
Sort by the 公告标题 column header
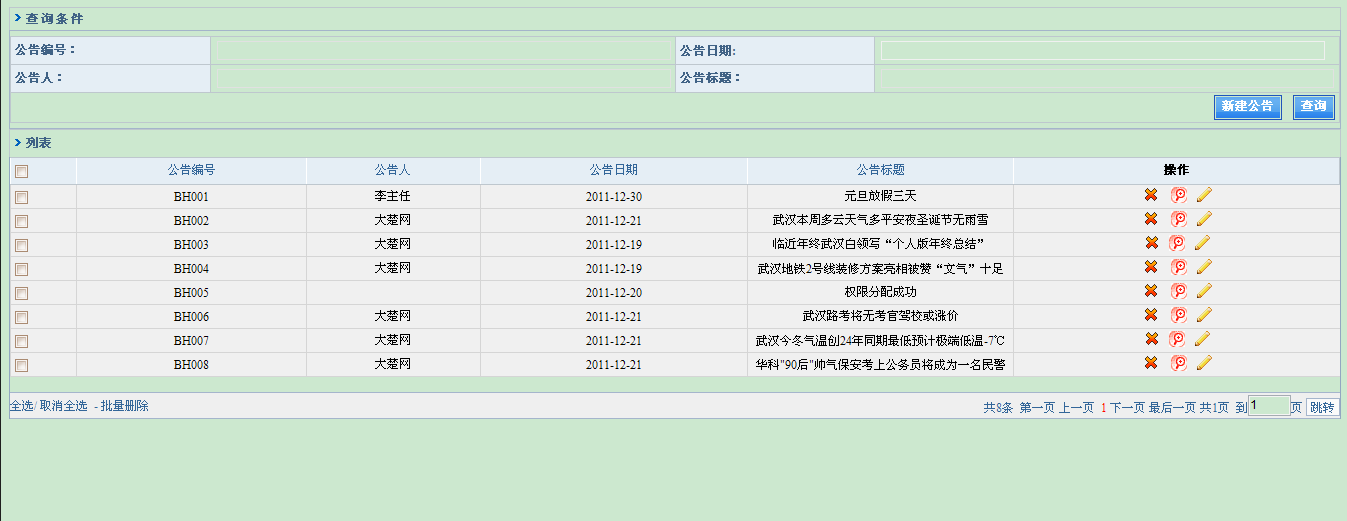(x=880, y=170)
